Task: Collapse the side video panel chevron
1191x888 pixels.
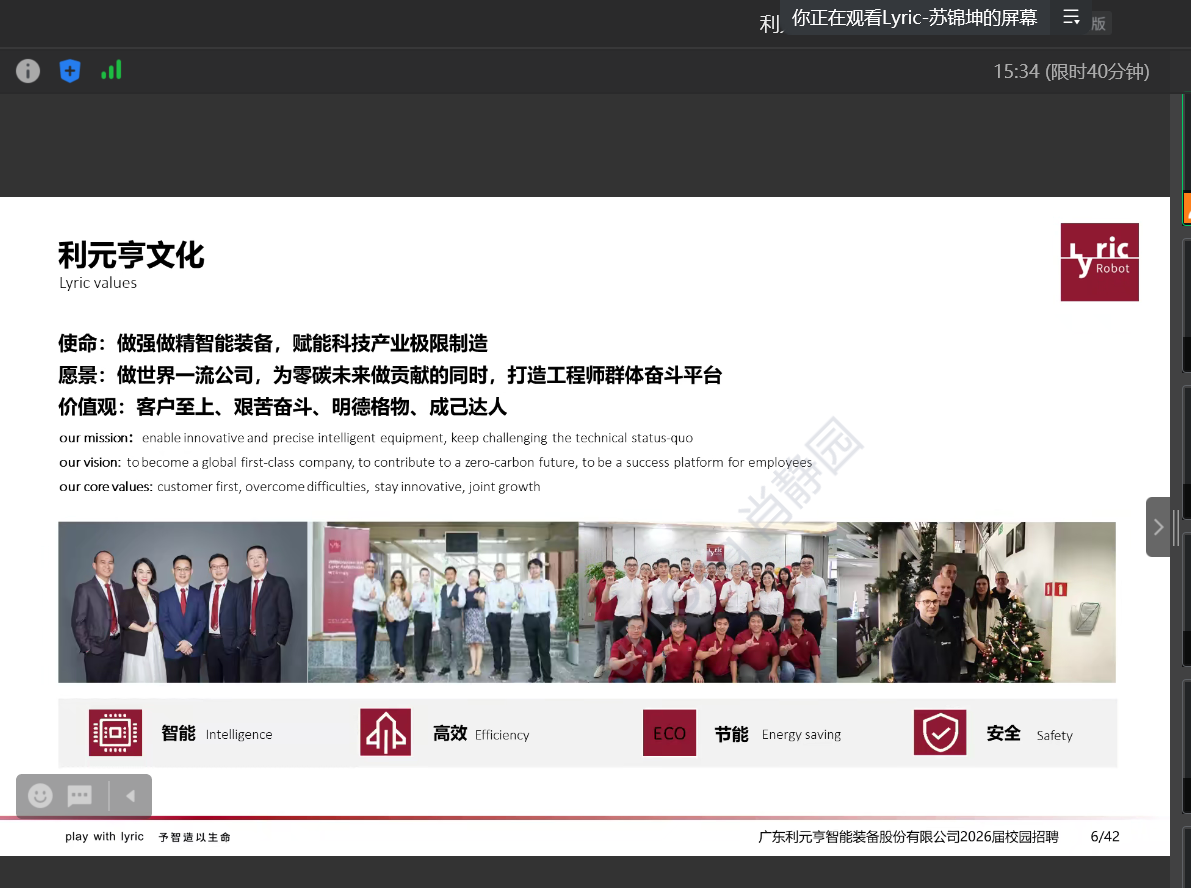Action: tap(1158, 527)
